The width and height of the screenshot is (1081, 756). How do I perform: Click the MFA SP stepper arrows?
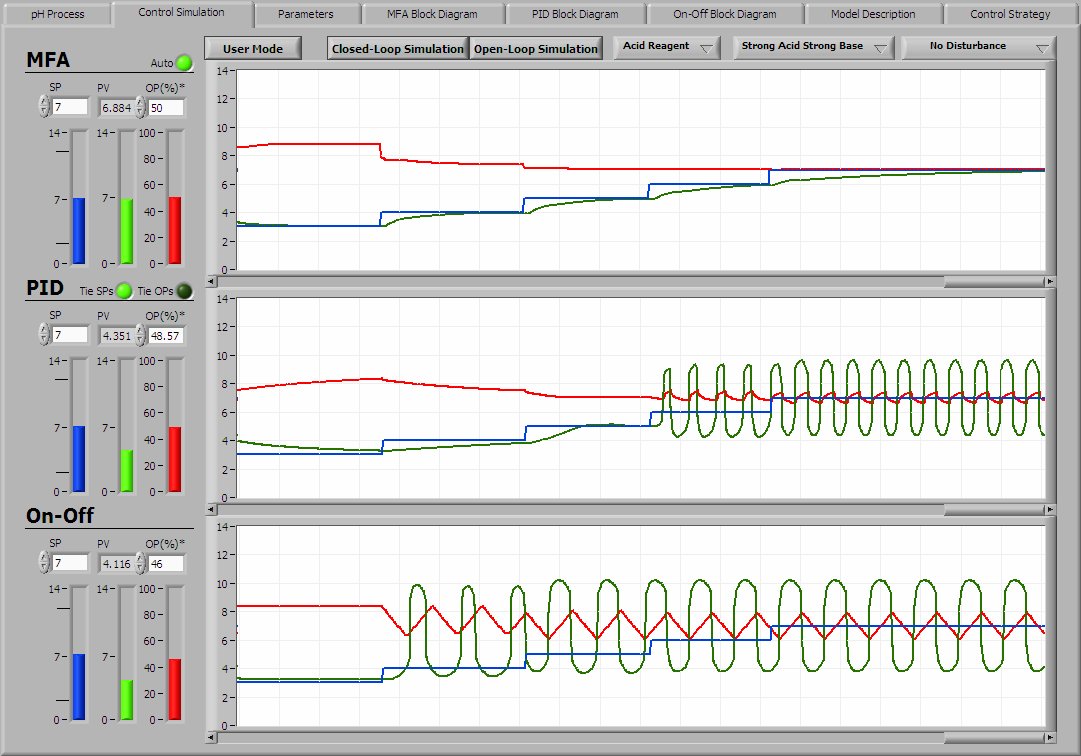click(43, 107)
